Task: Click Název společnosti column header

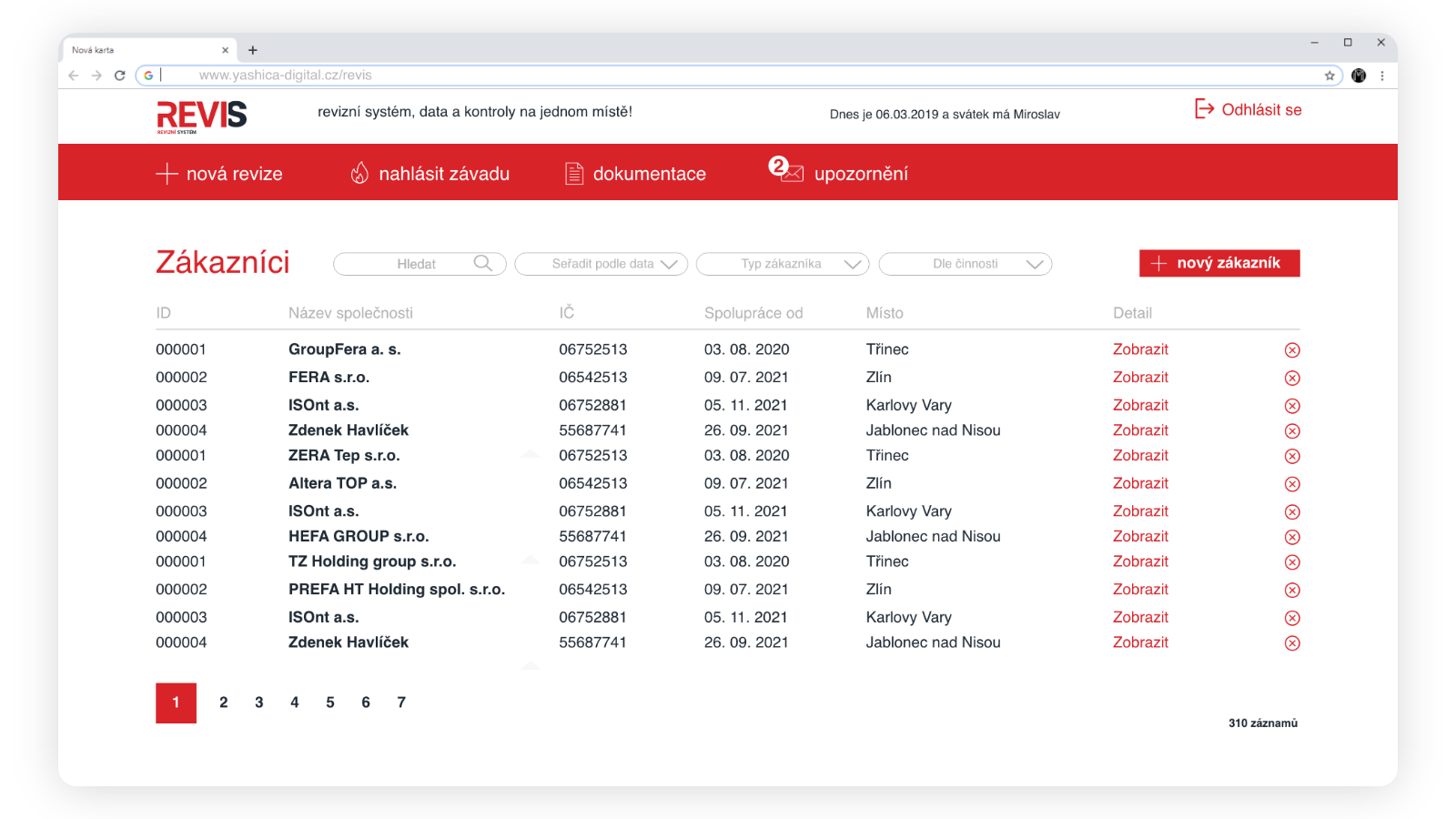Action: [x=350, y=313]
